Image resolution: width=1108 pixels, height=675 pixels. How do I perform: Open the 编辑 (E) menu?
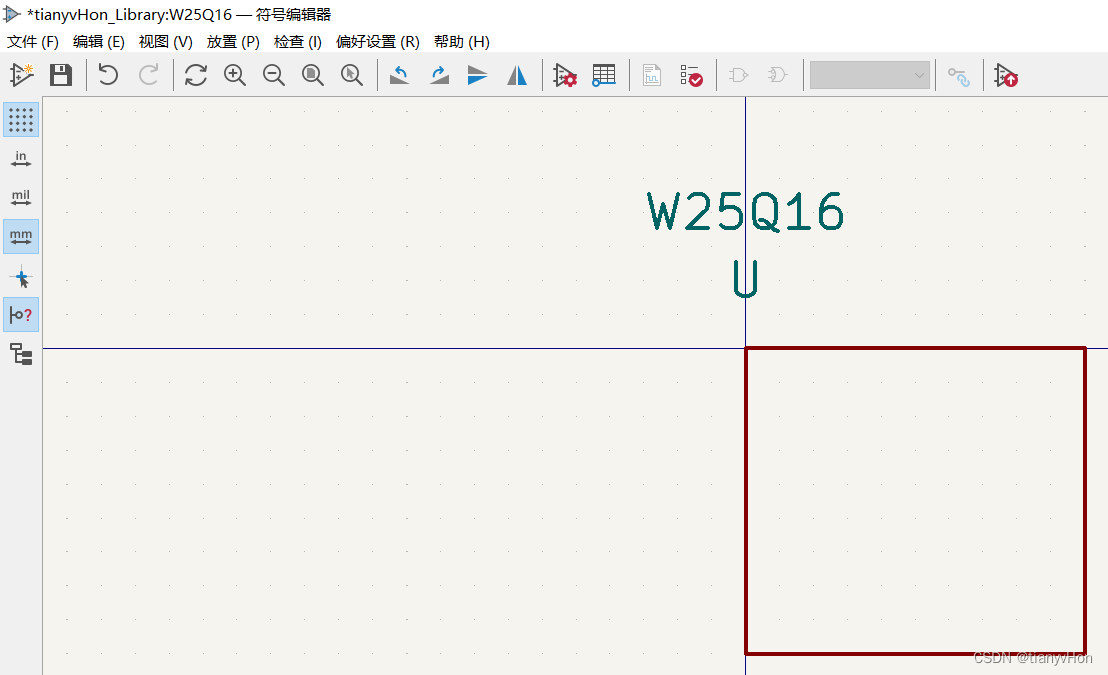tap(98, 42)
